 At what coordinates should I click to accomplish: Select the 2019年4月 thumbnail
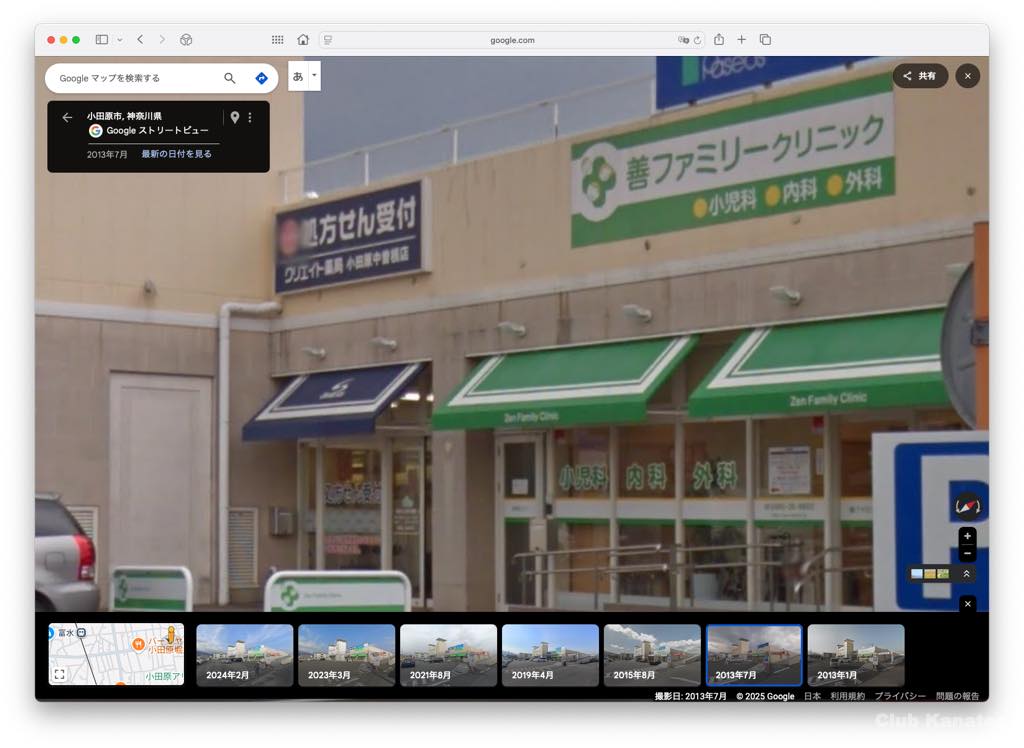(x=550, y=655)
